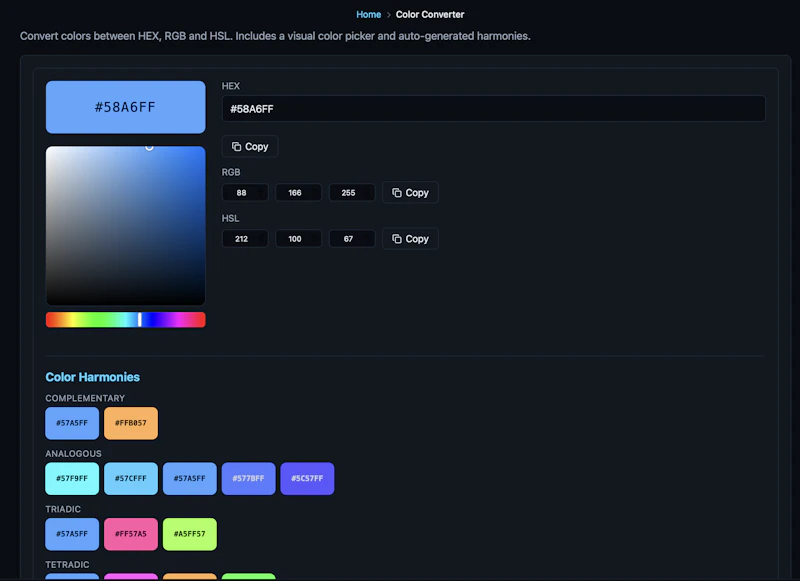
Task: Click the HSL lightness value 67 field
Action: [352, 239]
